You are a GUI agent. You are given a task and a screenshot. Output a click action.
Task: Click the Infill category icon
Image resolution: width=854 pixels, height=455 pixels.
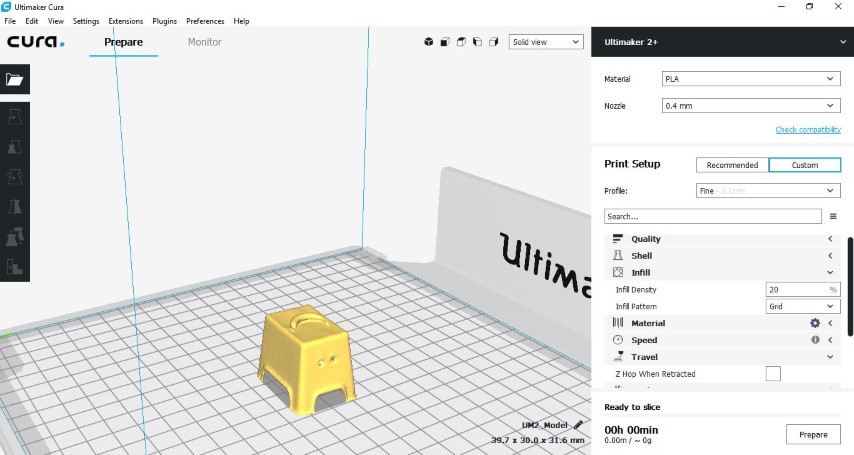point(618,272)
